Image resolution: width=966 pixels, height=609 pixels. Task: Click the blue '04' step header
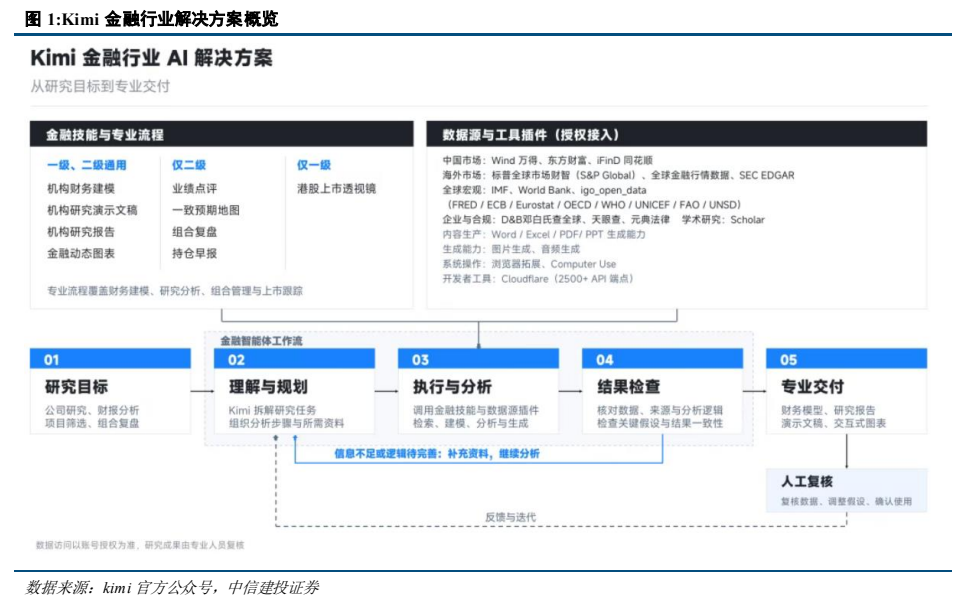[x=662, y=359]
